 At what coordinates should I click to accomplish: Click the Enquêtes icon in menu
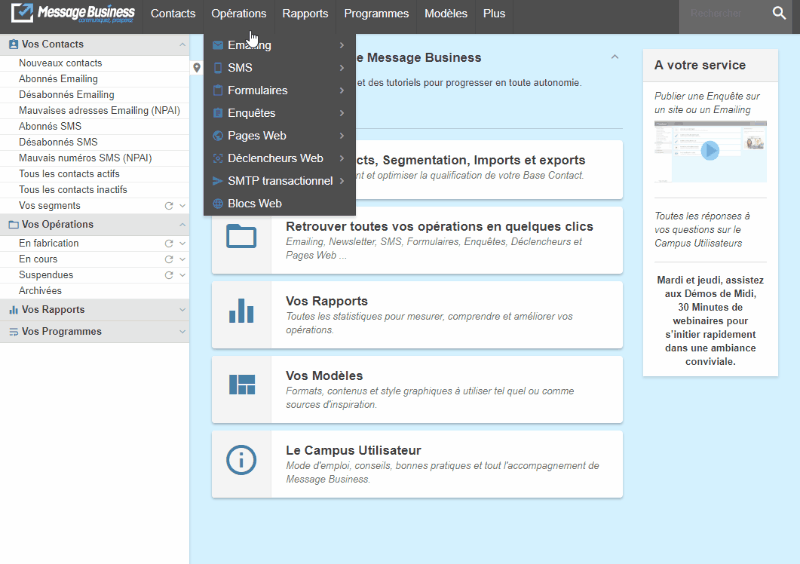tap(218, 113)
